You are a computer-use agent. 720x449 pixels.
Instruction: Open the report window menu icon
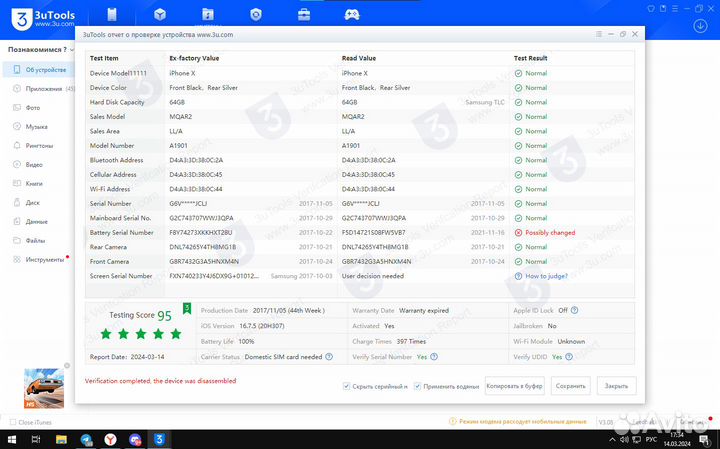598,34
